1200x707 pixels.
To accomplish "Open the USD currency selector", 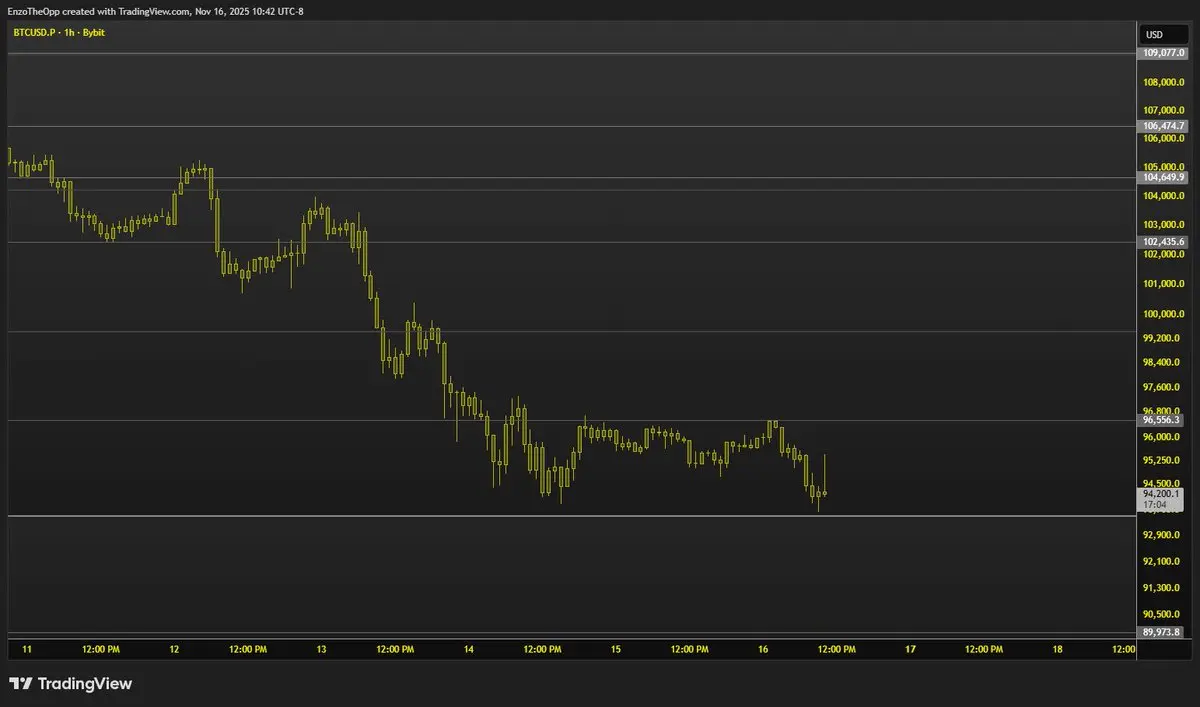I will [1166, 36].
